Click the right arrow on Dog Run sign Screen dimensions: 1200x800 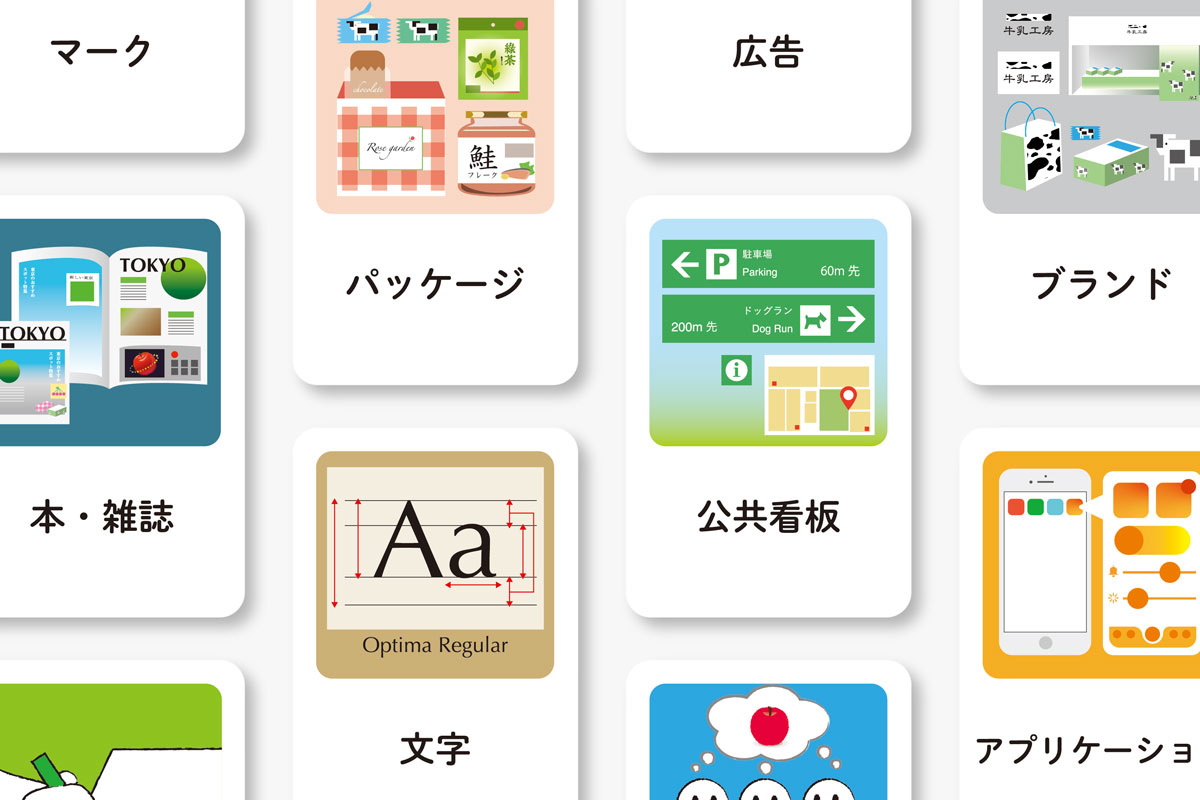[x=850, y=319]
